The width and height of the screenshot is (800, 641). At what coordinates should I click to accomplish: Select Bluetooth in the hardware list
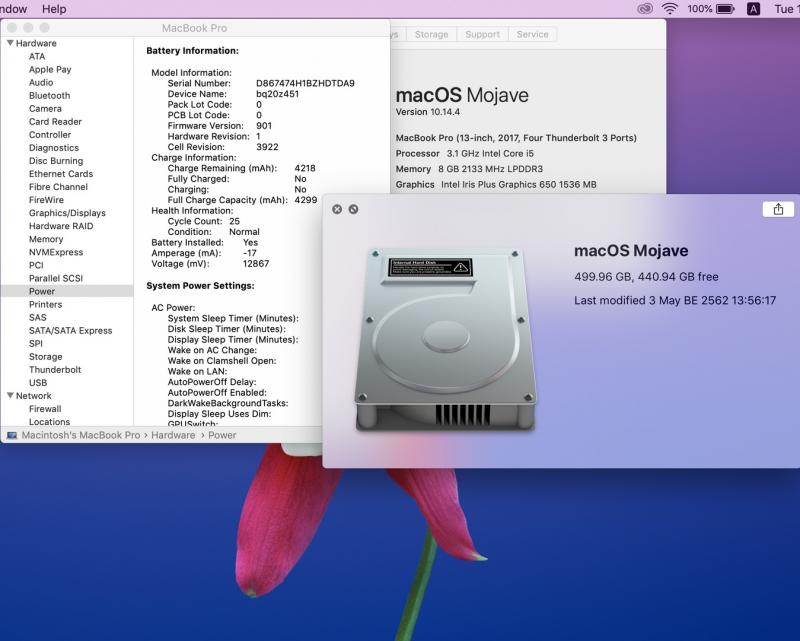49,96
